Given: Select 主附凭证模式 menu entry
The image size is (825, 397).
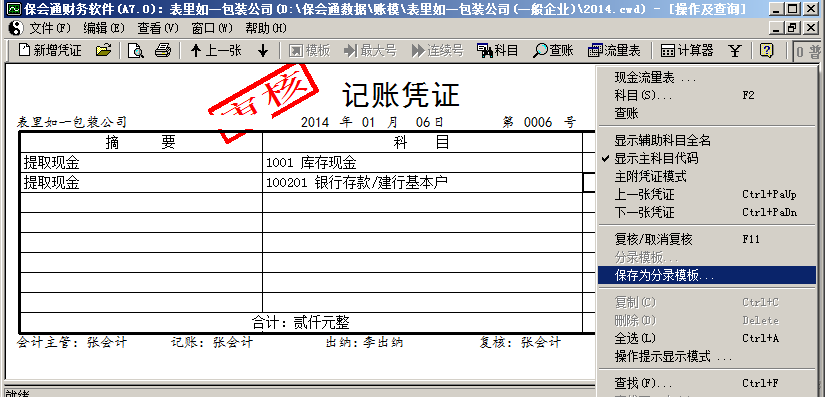Looking at the screenshot, I should pyautogui.click(x=707, y=176).
